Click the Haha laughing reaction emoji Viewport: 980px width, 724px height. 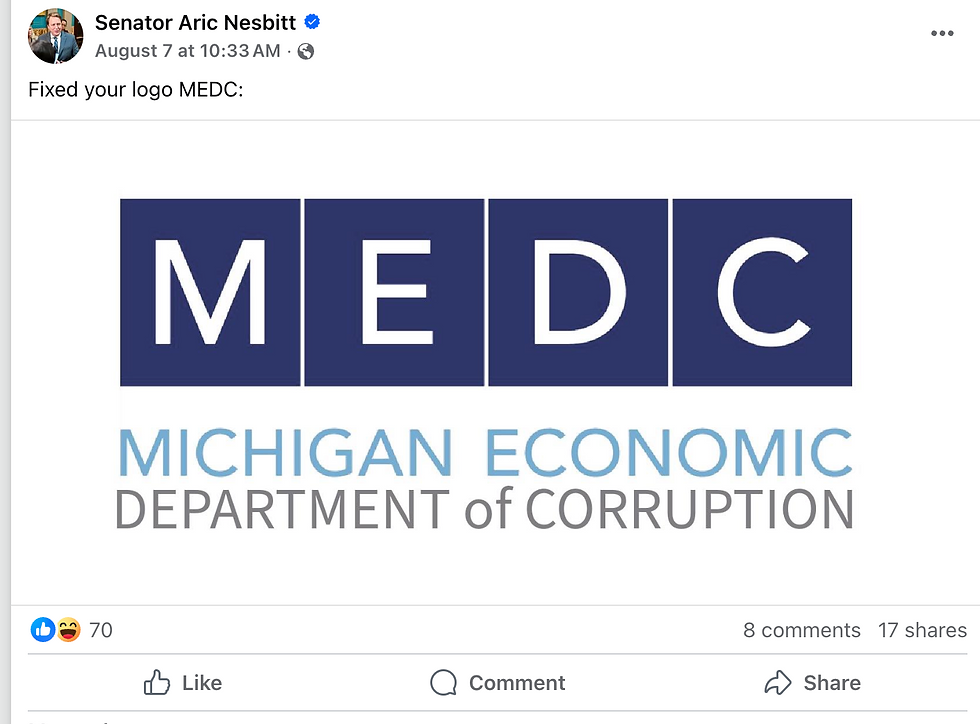[68, 630]
